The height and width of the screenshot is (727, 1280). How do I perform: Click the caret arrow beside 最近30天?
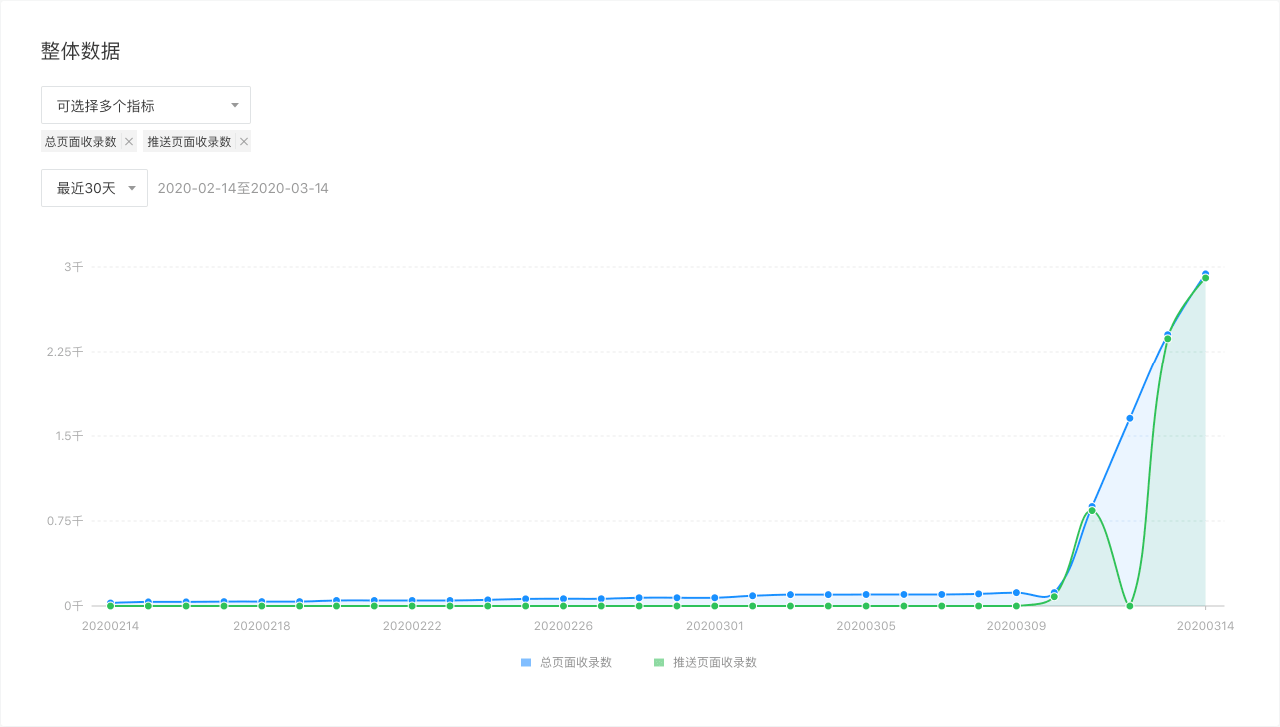click(x=132, y=188)
